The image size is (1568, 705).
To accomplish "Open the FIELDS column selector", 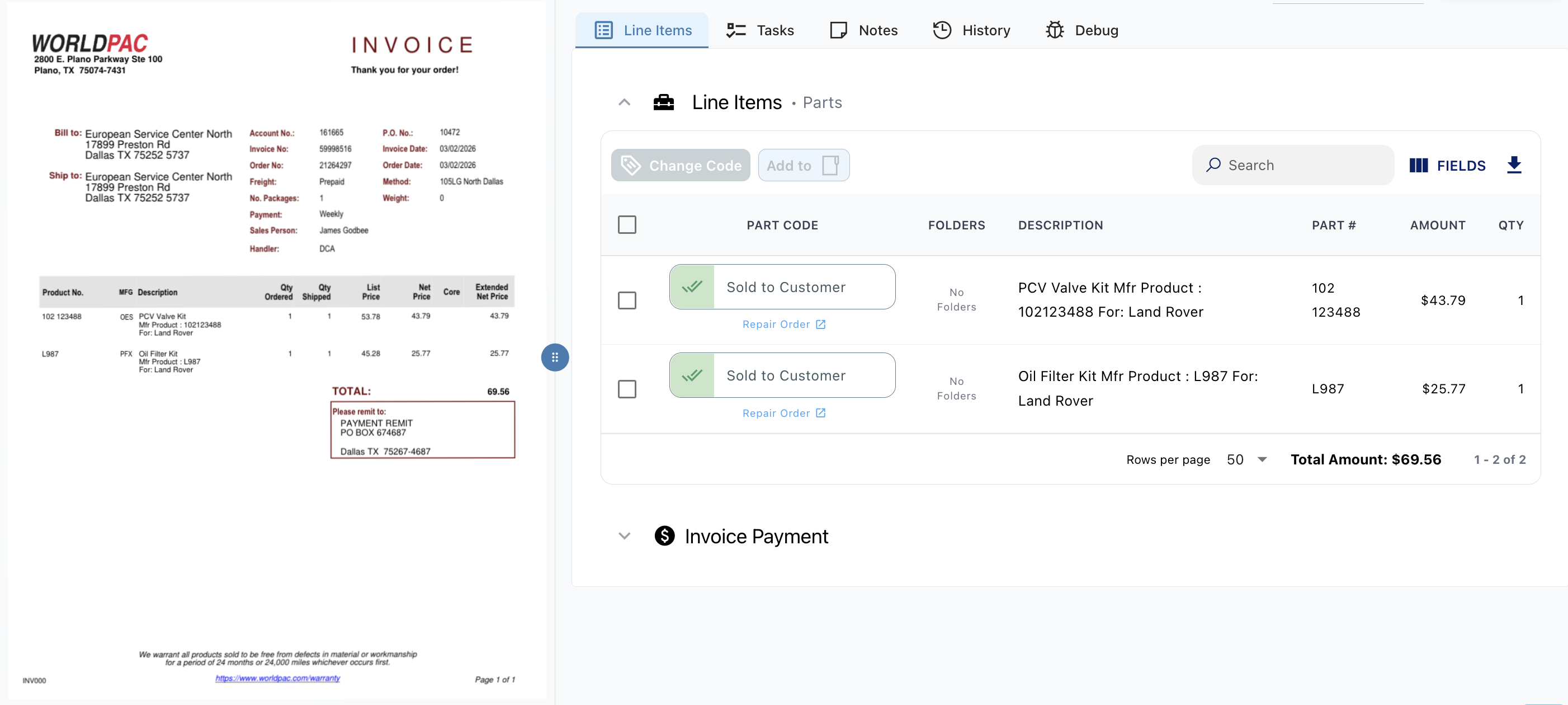I will click(1447, 166).
